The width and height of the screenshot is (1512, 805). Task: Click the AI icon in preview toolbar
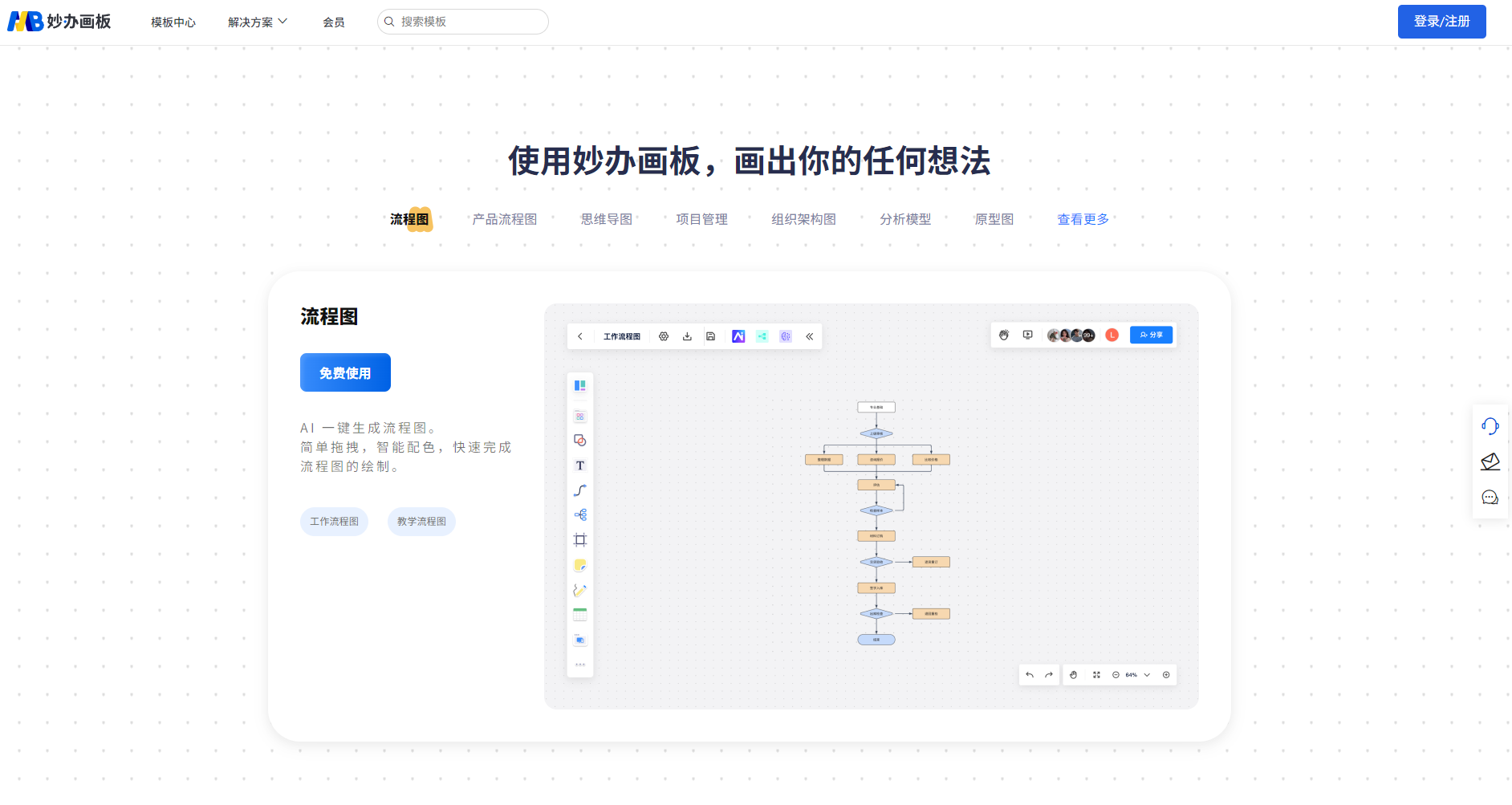coord(738,336)
